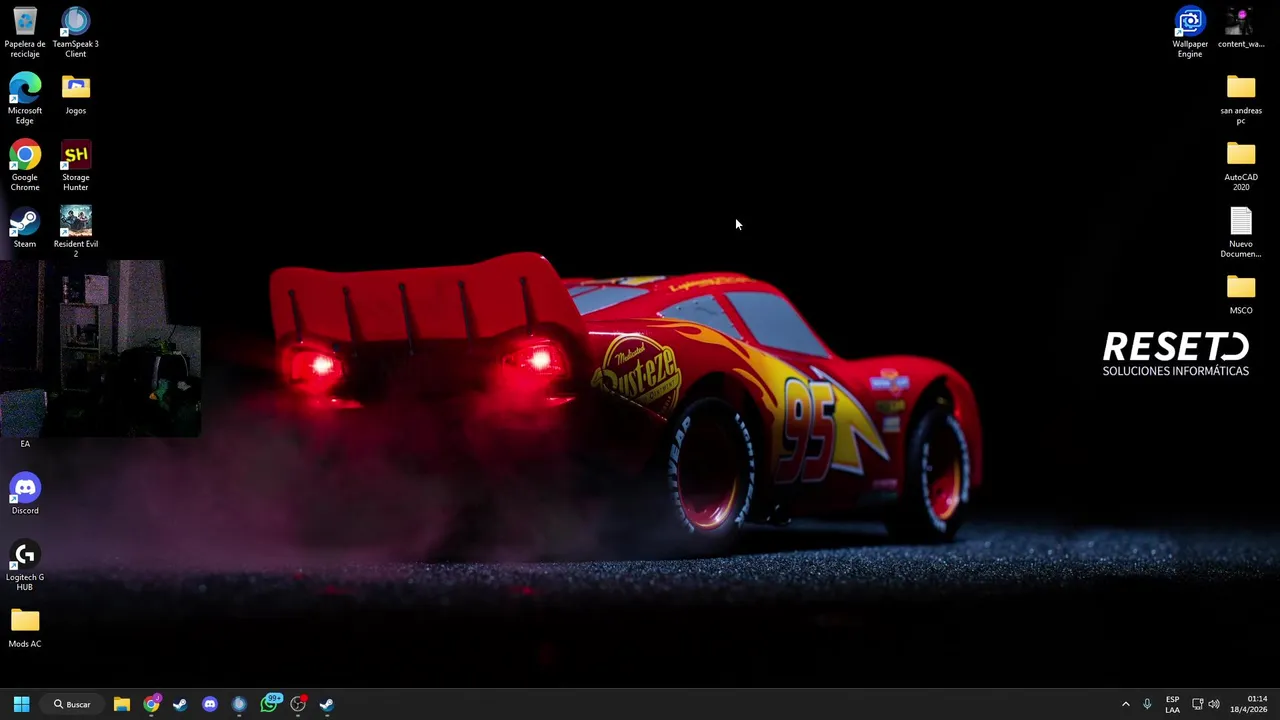
Task: Open the volume speaker tray icon
Action: pos(1214,704)
